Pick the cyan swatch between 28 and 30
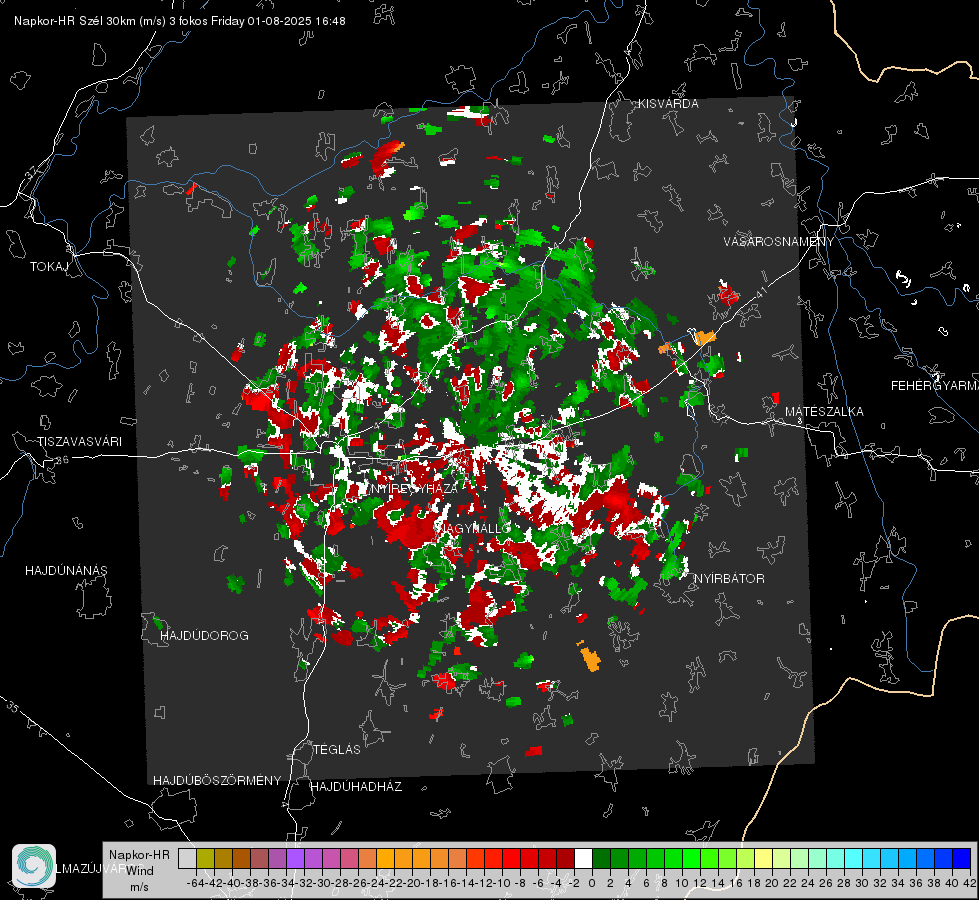 (854, 858)
